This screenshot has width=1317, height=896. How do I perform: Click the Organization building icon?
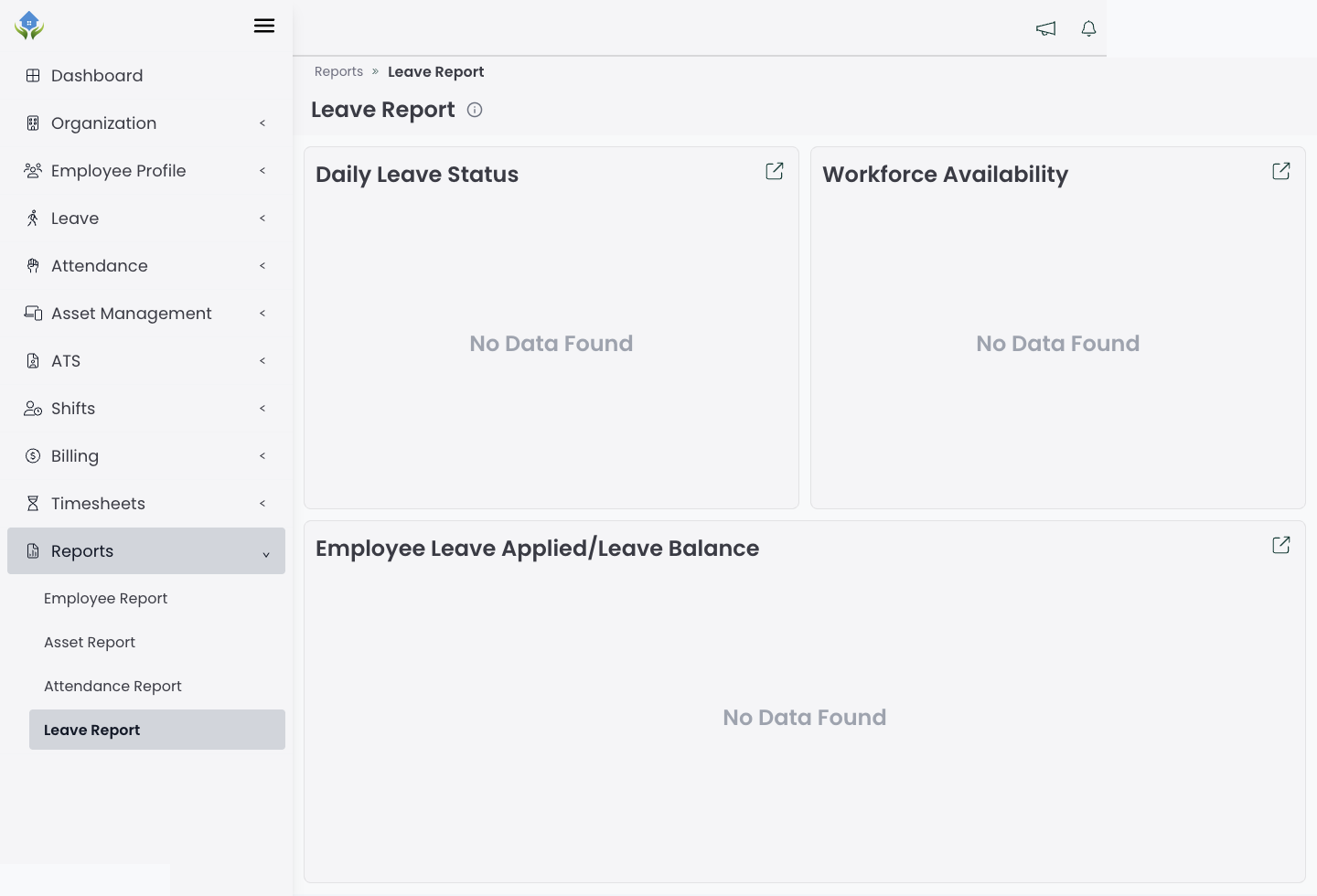33,123
